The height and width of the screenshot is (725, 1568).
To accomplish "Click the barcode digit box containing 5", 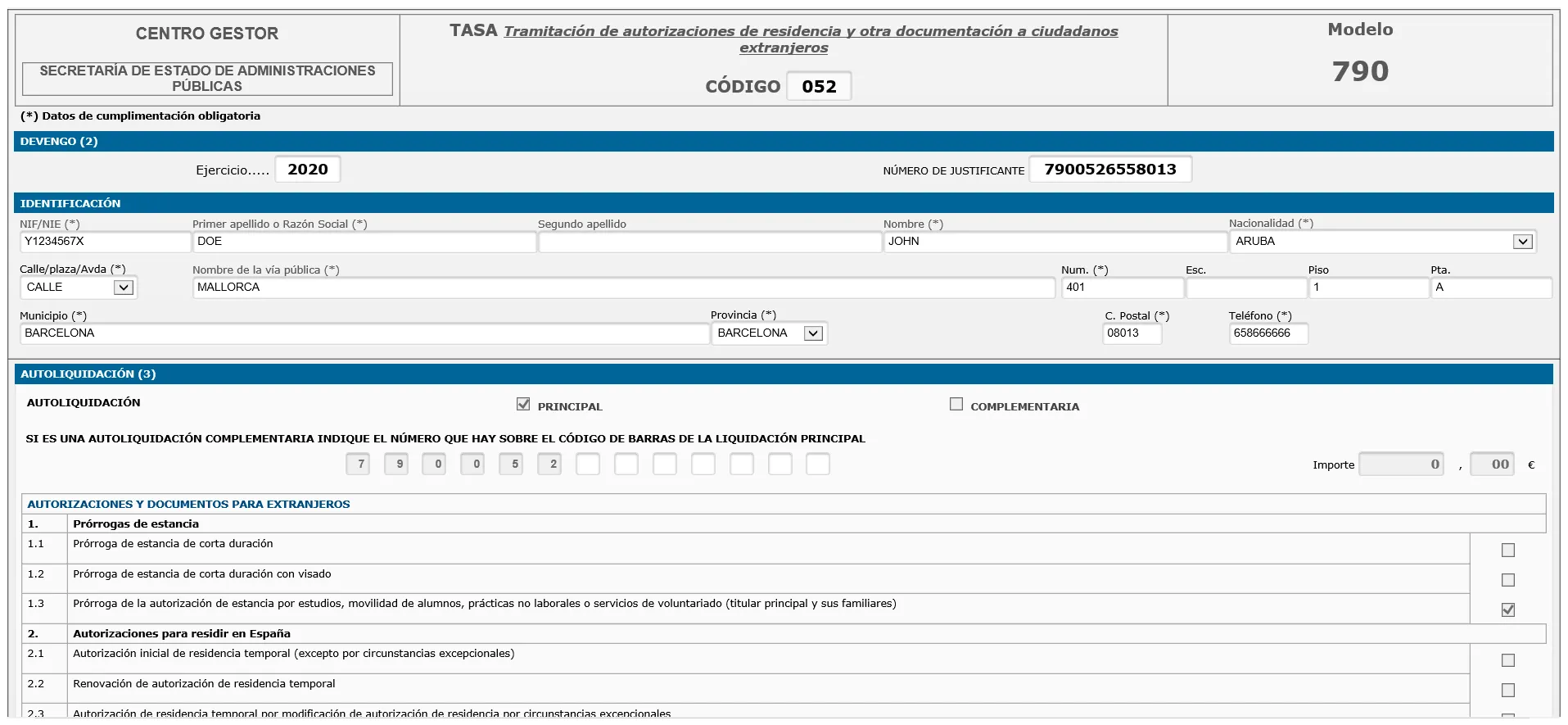I will [x=511, y=464].
